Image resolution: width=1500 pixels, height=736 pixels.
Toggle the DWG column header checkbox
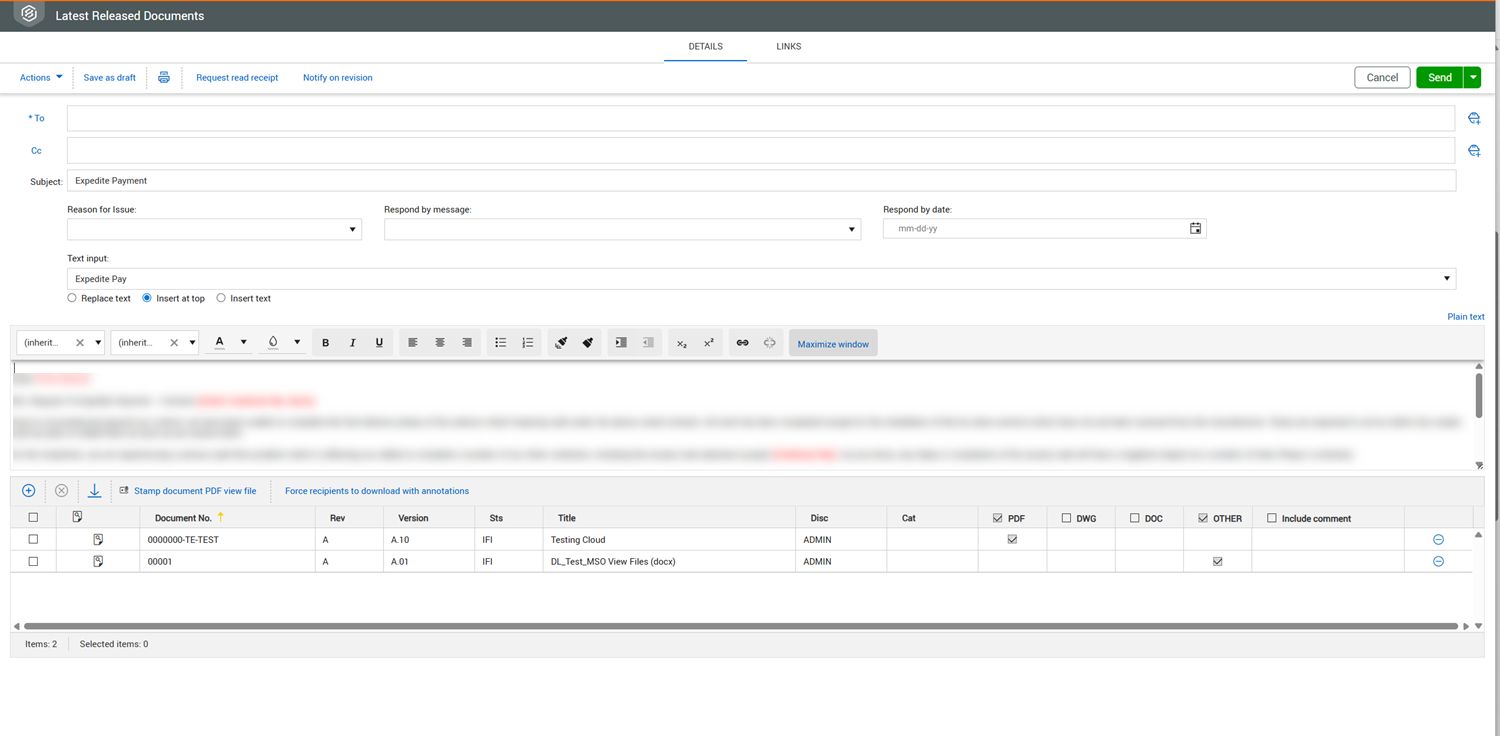(1066, 518)
